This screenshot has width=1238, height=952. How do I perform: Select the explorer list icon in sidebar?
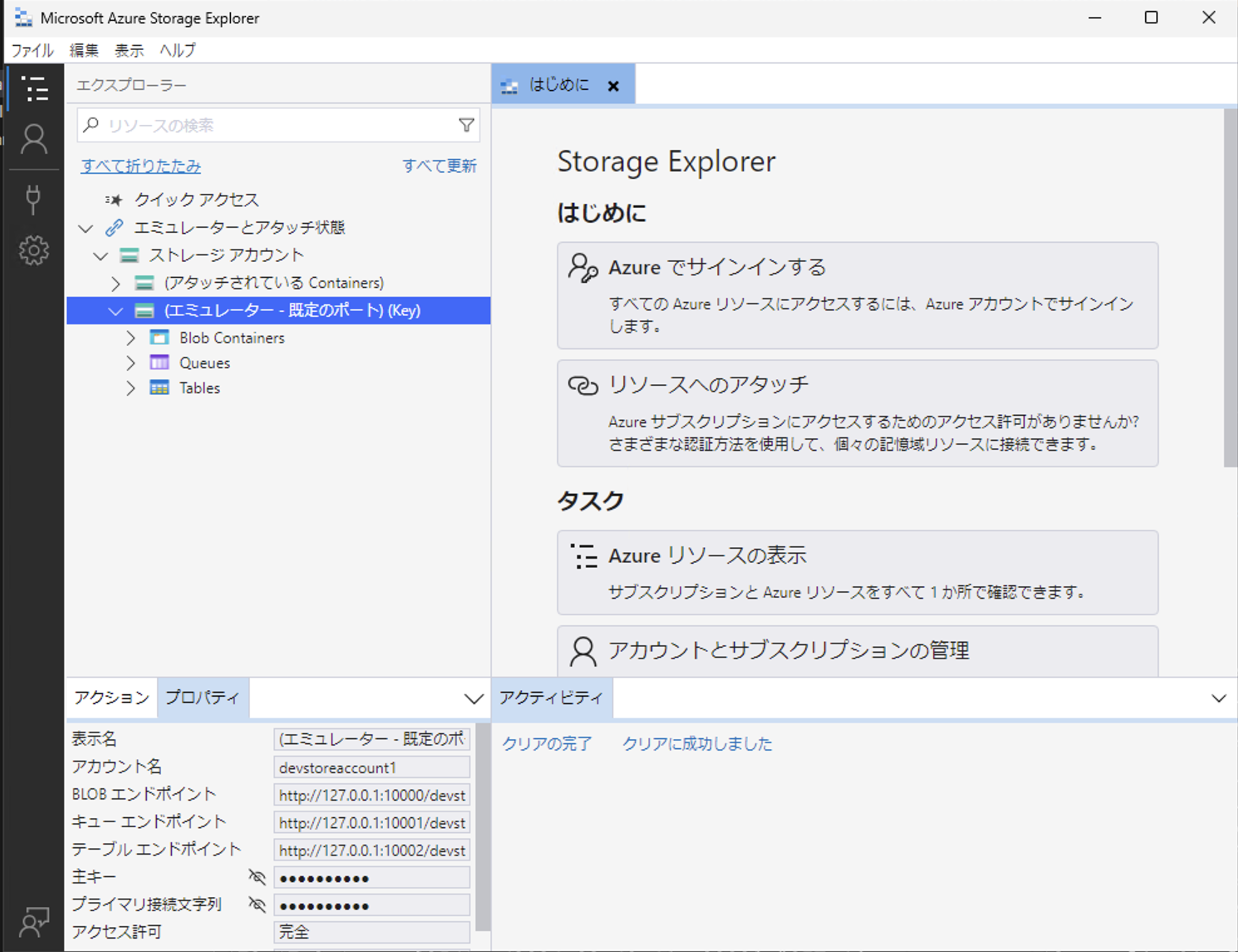34,88
